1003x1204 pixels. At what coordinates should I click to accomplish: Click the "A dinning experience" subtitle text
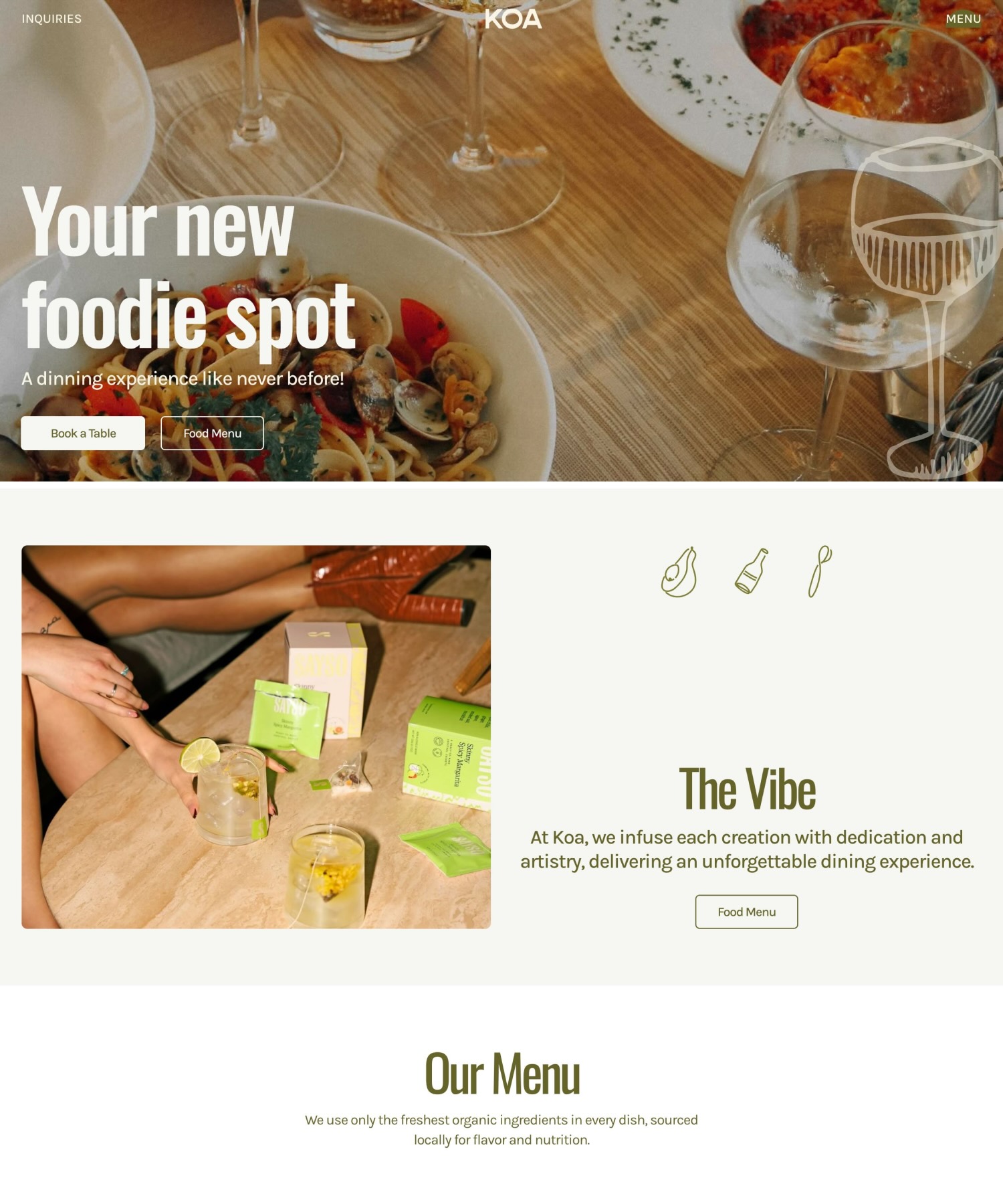coord(183,379)
